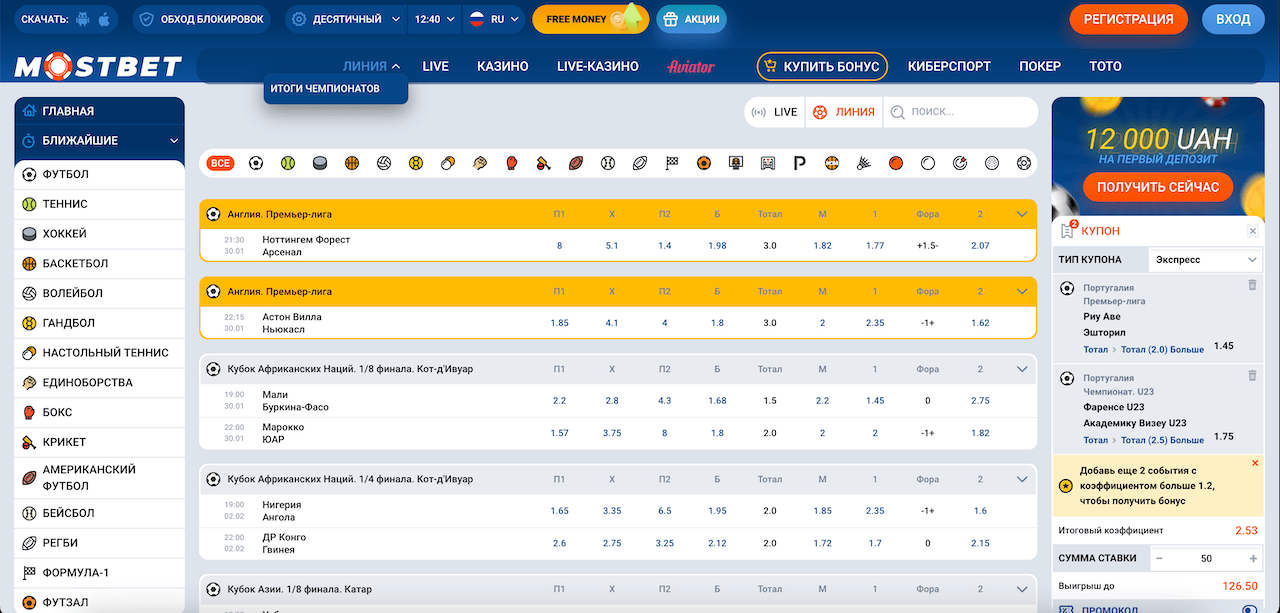Delete Риу Аве – Эшторил bet with trash icon
The height and width of the screenshot is (613, 1280).
tap(1252, 286)
